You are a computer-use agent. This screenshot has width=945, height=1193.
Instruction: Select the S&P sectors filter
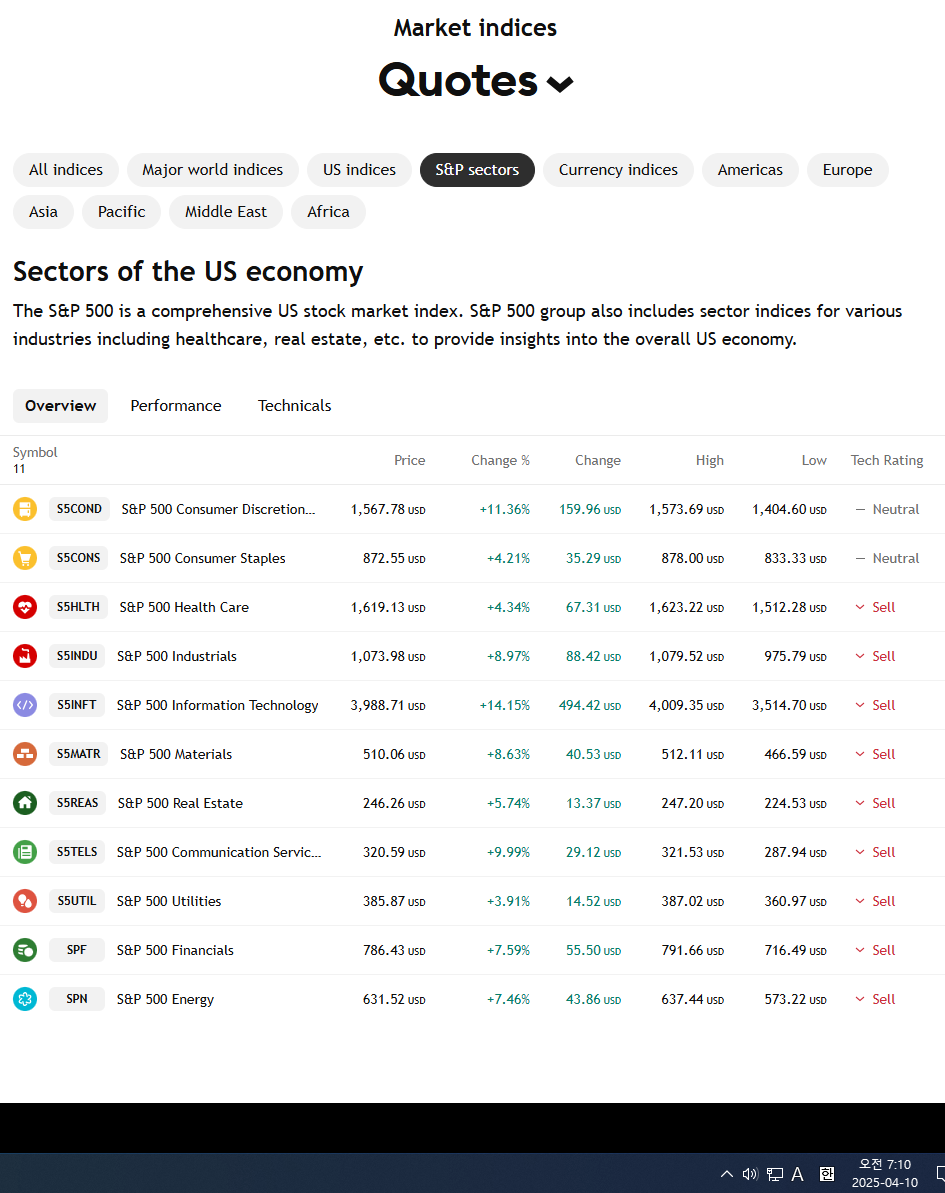tap(477, 170)
